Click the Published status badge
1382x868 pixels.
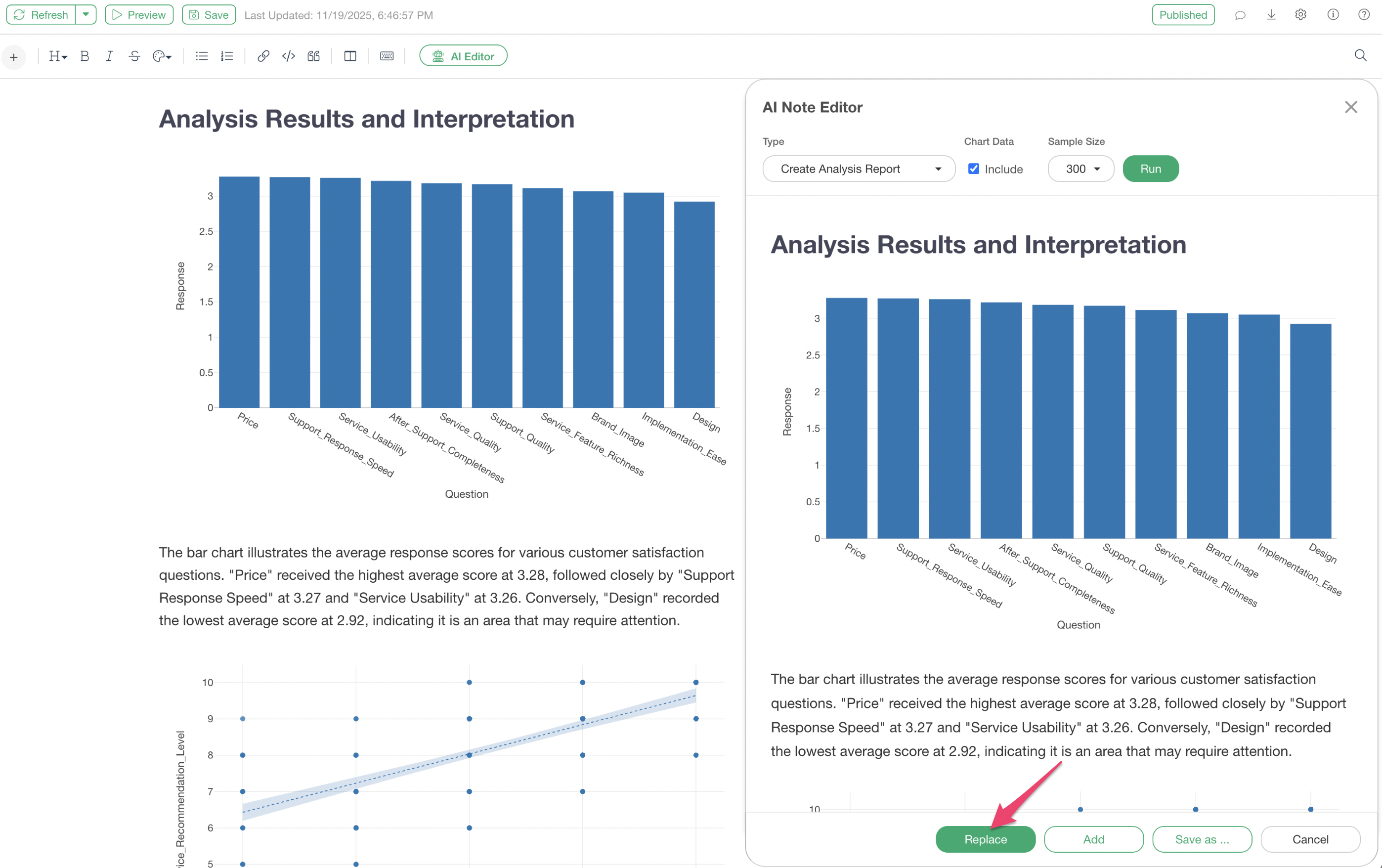pyautogui.click(x=1182, y=15)
